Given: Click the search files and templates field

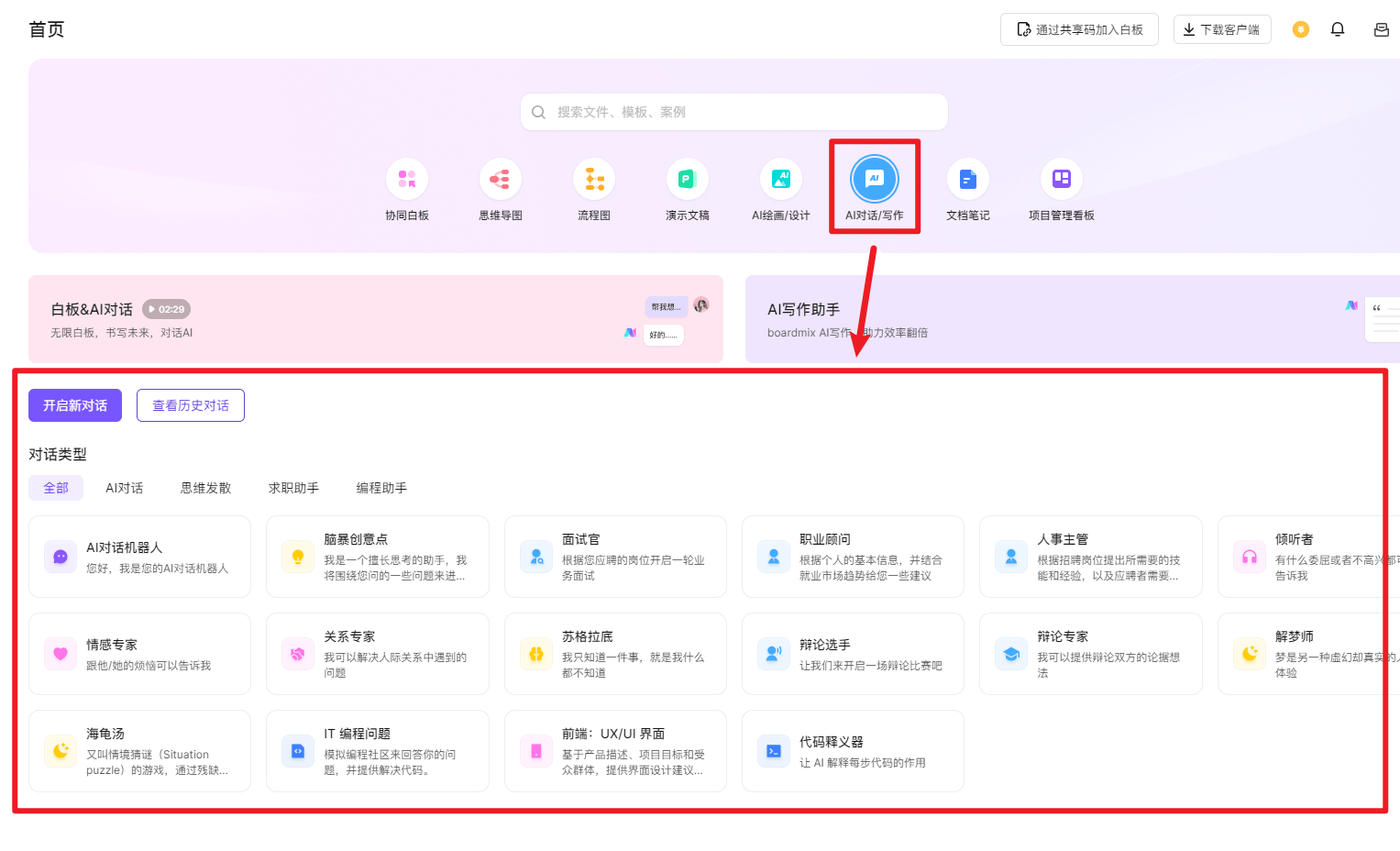Looking at the screenshot, I should 733,112.
